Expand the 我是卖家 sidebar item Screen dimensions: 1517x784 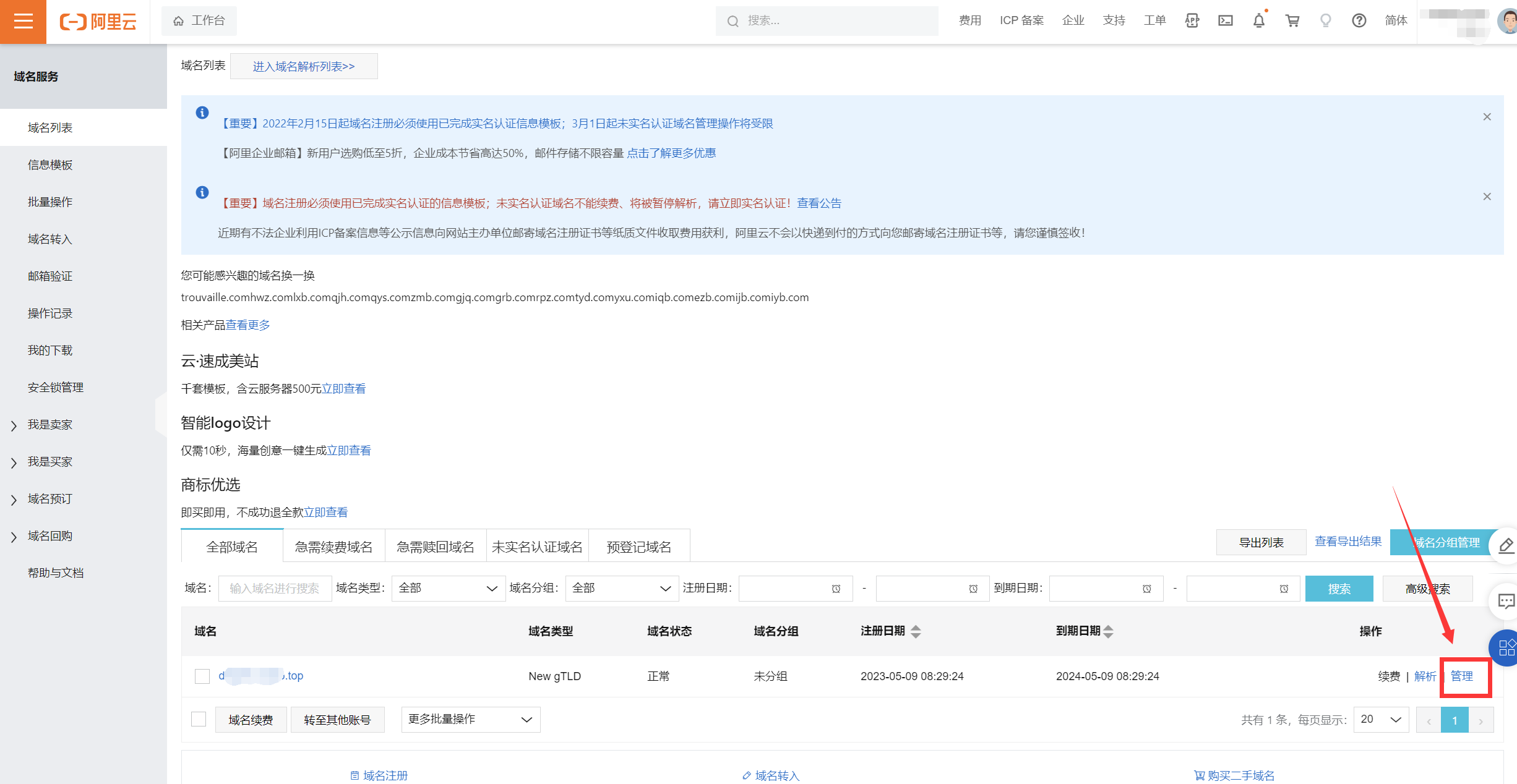49,425
